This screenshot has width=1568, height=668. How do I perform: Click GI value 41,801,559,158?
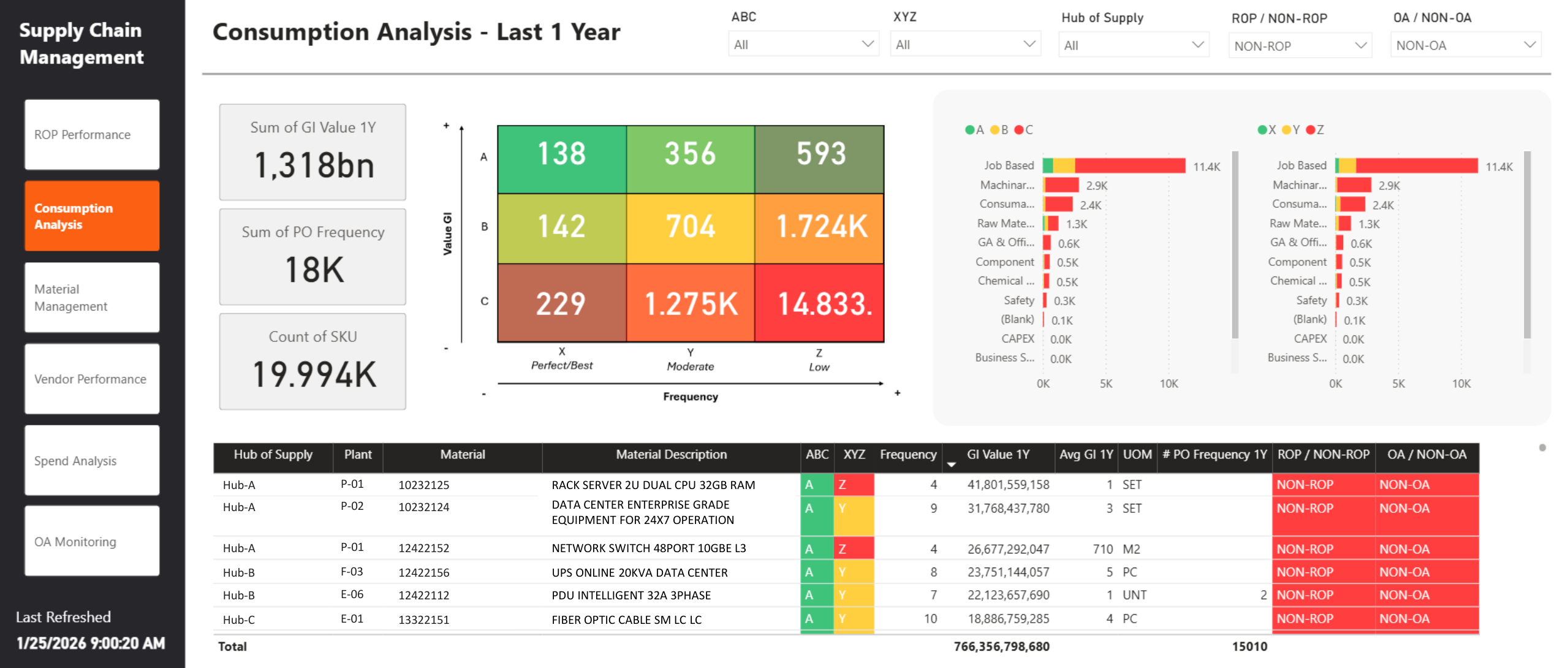pyautogui.click(x=1009, y=485)
